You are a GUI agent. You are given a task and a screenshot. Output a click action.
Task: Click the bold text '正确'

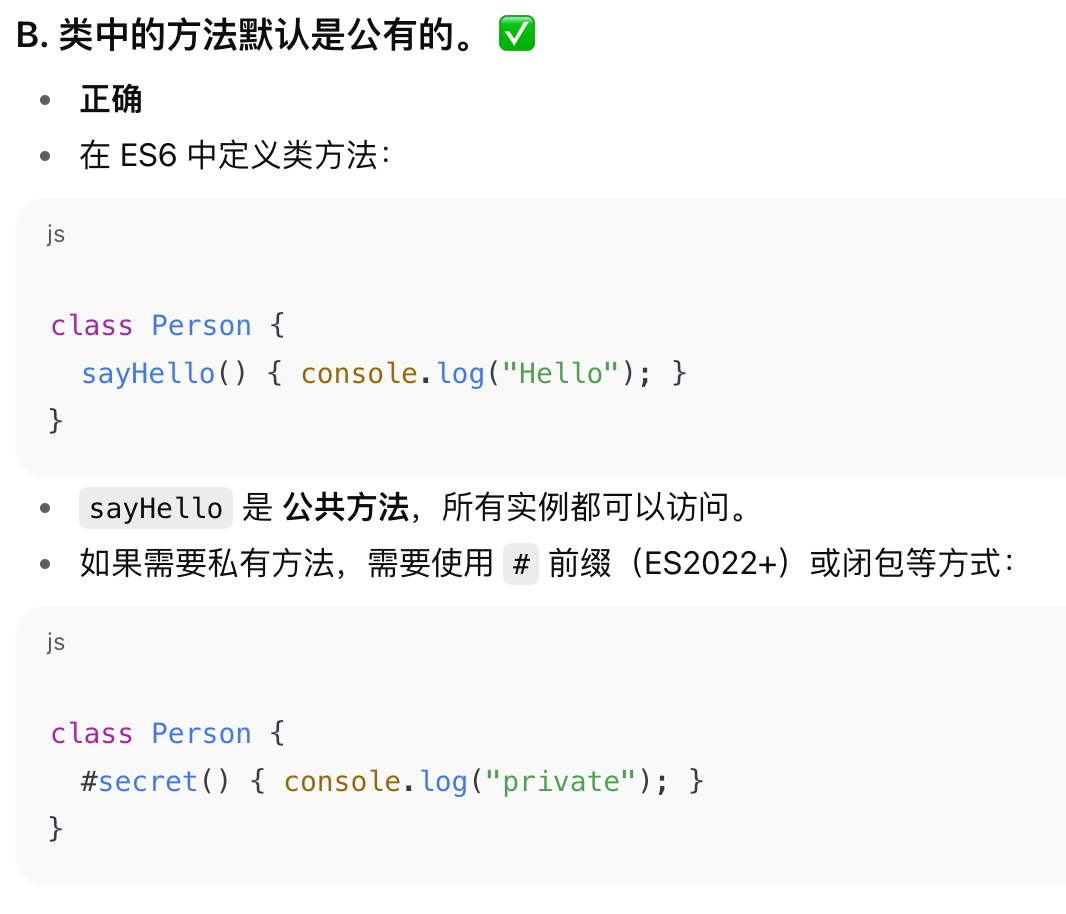(x=111, y=99)
